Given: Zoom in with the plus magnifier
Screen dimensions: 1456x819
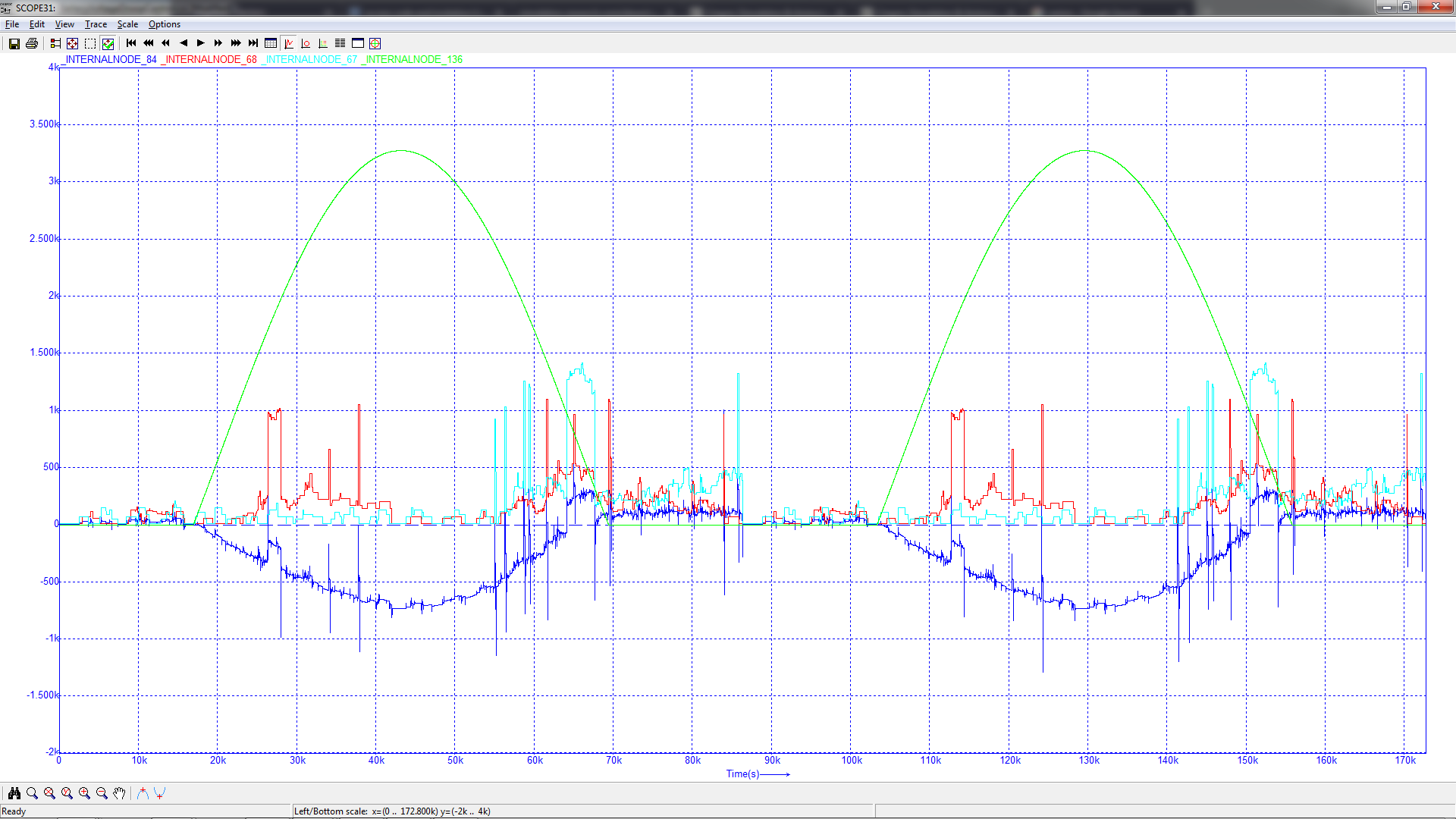Looking at the screenshot, I should [x=84, y=793].
